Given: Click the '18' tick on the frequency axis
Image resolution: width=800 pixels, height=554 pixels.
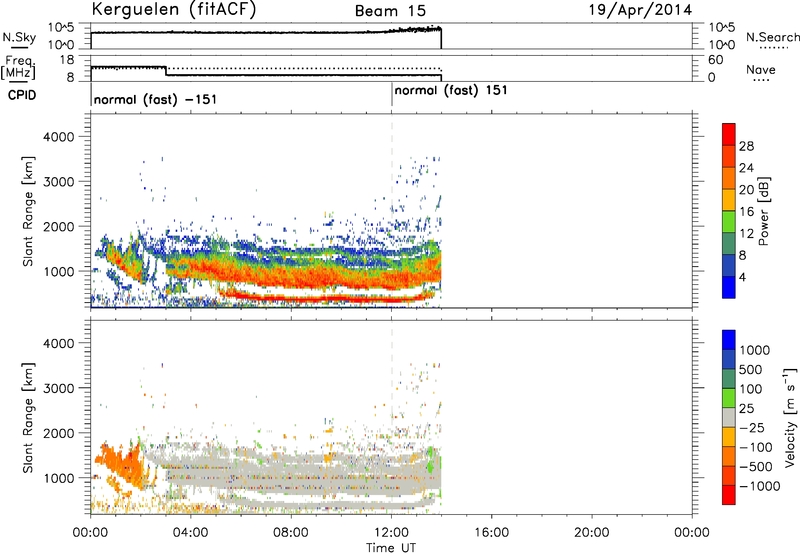Looking at the screenshot, I should (x=67, y=60).
